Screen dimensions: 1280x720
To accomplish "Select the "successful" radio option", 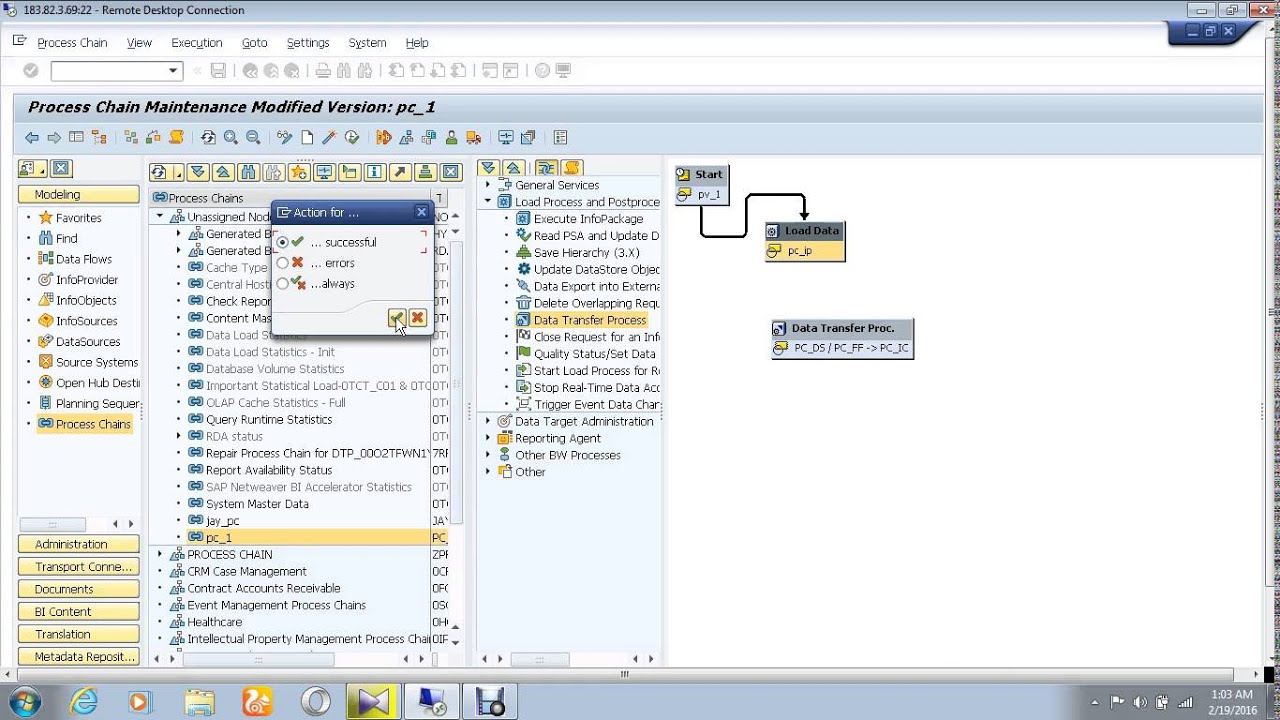I will 283,242.
